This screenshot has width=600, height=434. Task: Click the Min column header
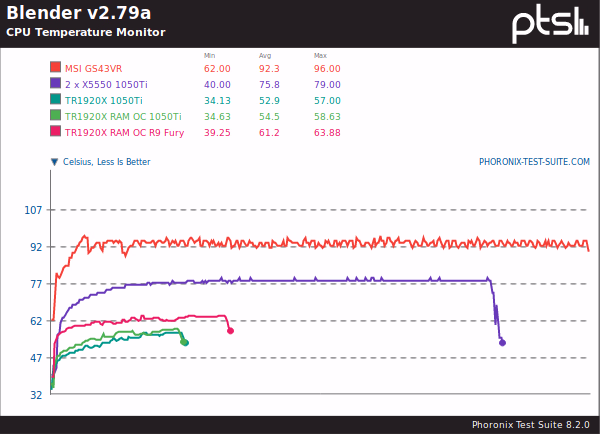(209, 55)
